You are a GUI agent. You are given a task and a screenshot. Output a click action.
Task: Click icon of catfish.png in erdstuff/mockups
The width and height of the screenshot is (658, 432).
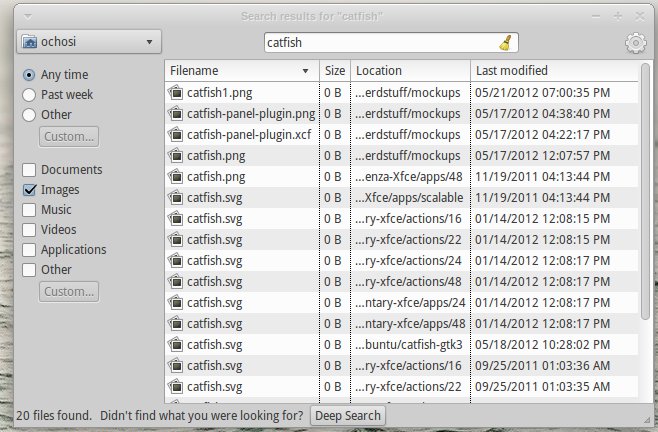click(x=176, y=155)
